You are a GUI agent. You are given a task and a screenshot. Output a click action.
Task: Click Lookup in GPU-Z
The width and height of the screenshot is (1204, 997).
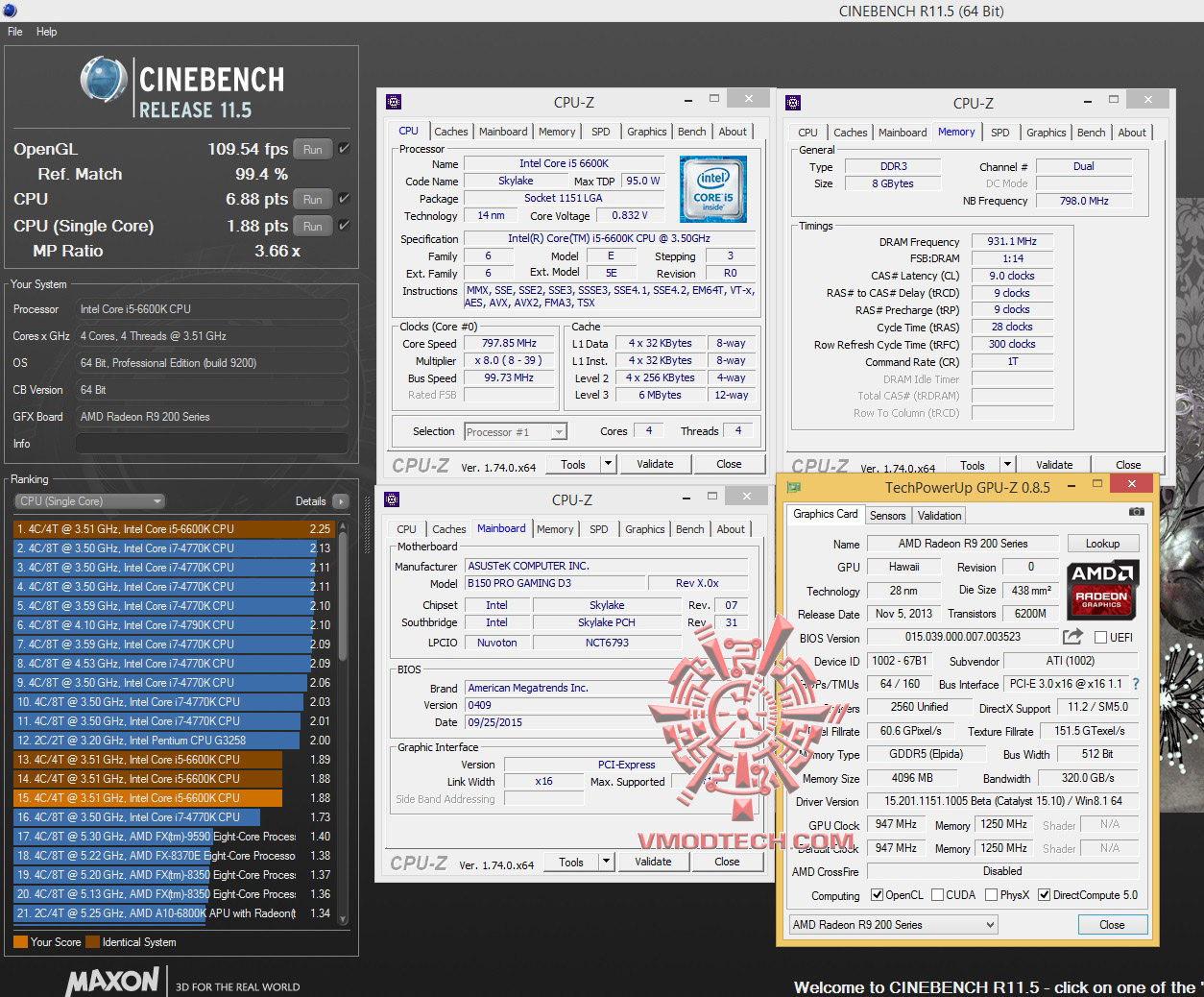(1102, 544)
